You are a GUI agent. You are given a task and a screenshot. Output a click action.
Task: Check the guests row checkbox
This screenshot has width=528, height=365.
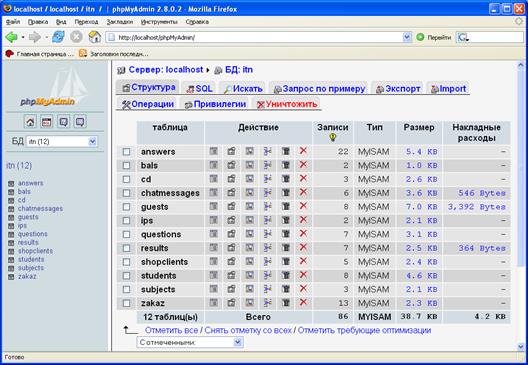[126, 207]
